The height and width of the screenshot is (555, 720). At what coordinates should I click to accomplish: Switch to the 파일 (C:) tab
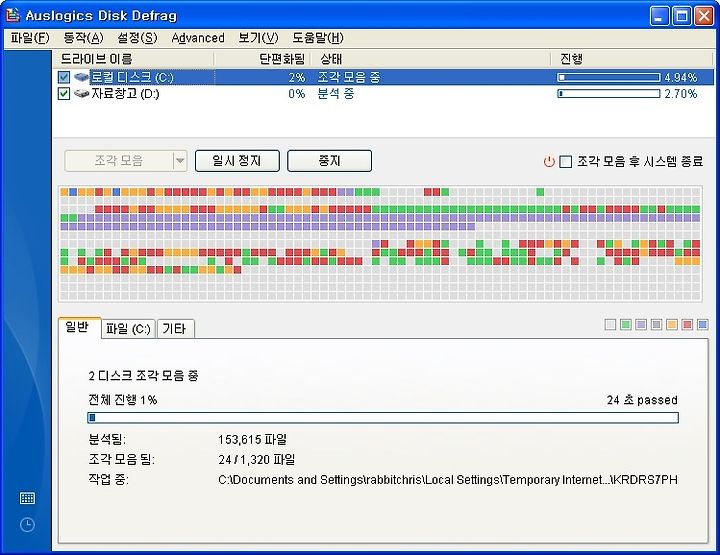point(128,329)
